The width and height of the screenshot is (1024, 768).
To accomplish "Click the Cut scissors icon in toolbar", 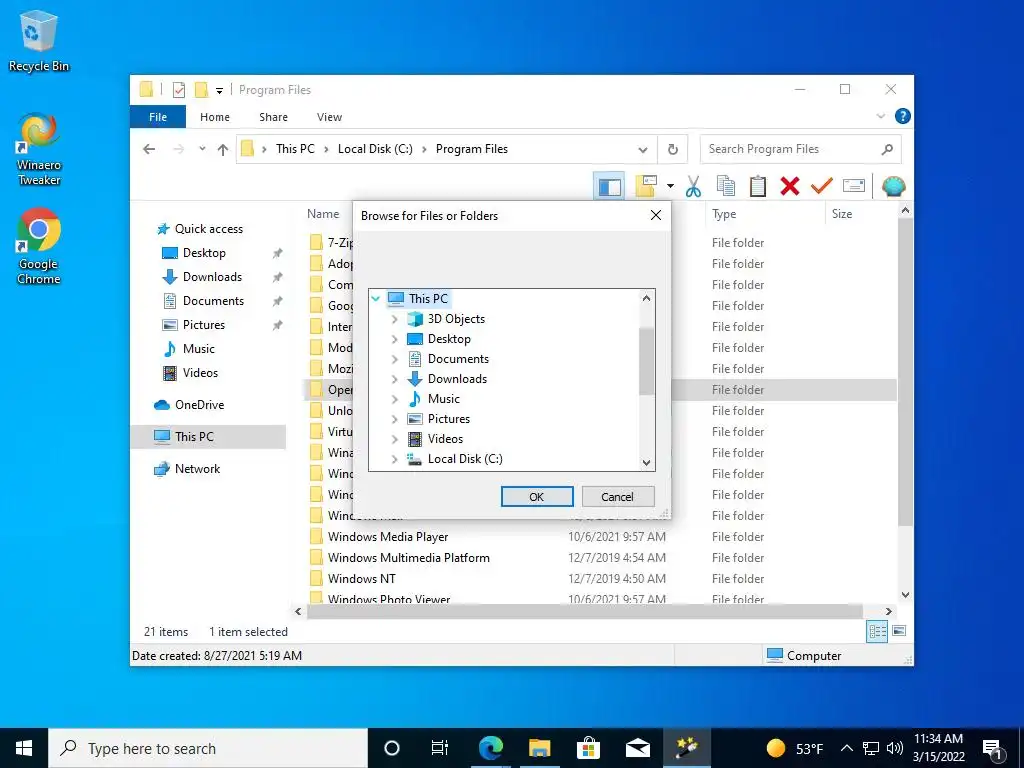I will pos(693,187).
